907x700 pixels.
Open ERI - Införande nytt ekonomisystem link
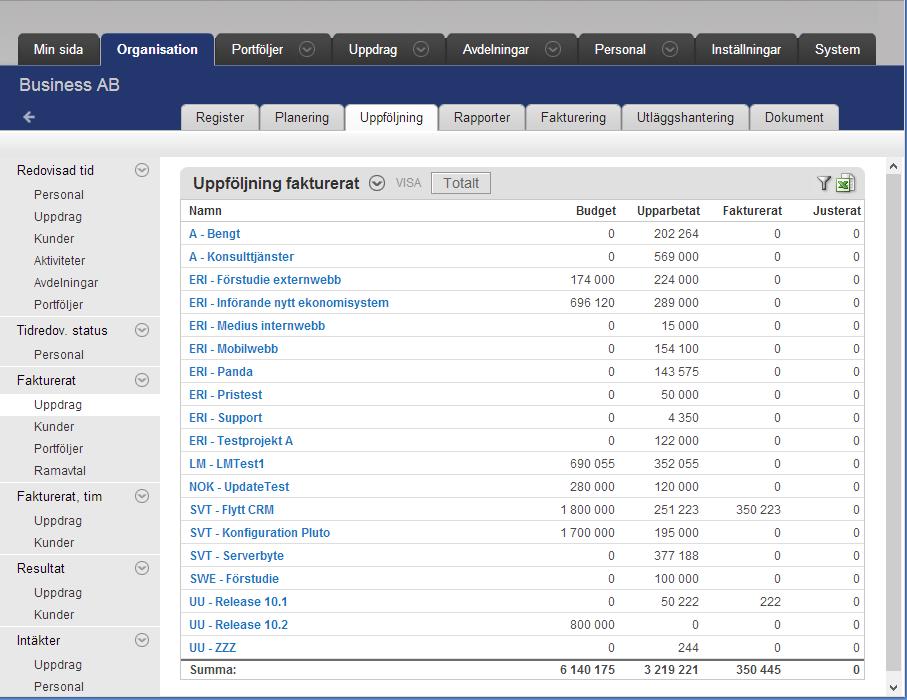pyautogui.click(x=289, y=303)
